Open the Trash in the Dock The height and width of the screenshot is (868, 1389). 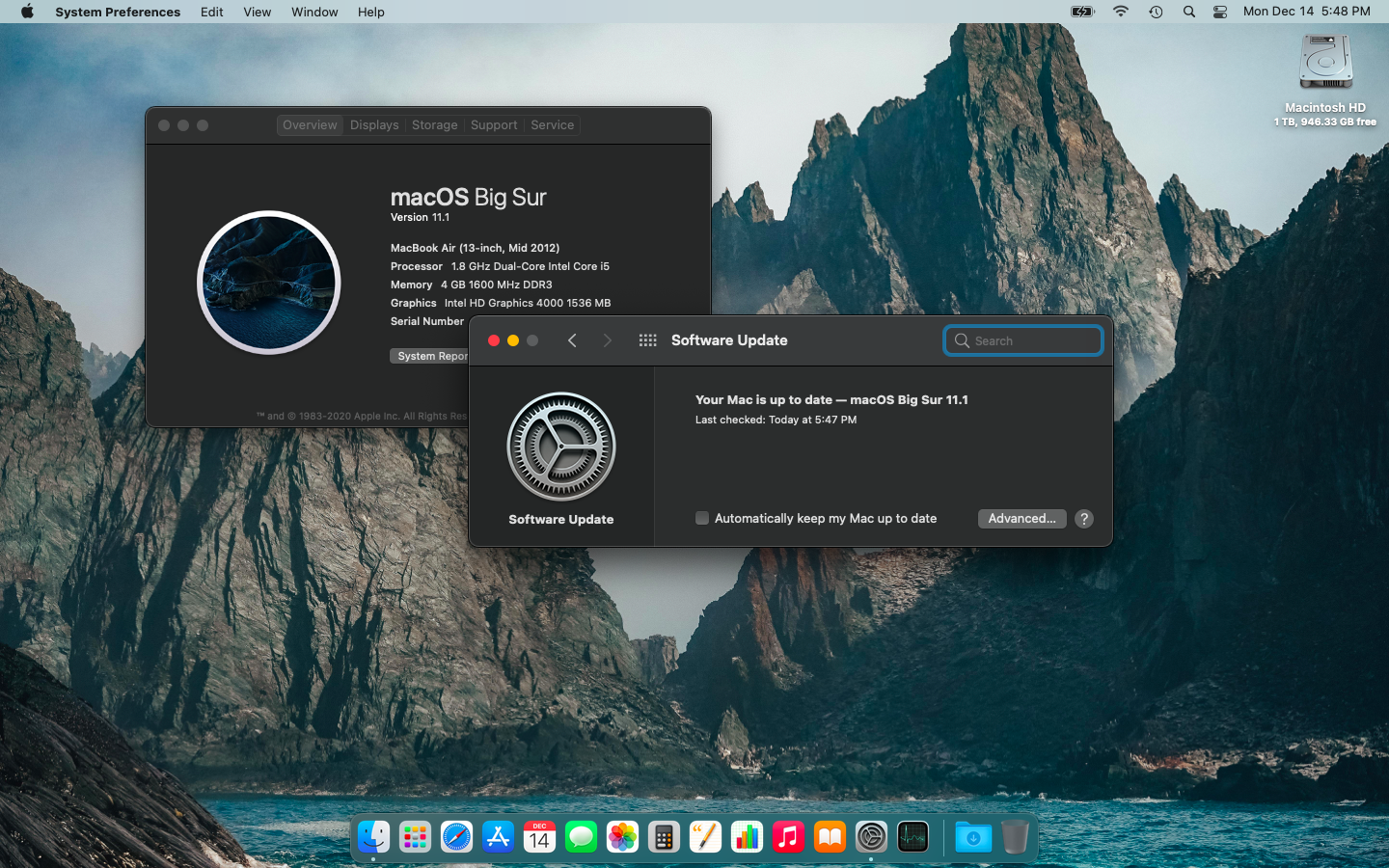click(x=1015, y=837)
